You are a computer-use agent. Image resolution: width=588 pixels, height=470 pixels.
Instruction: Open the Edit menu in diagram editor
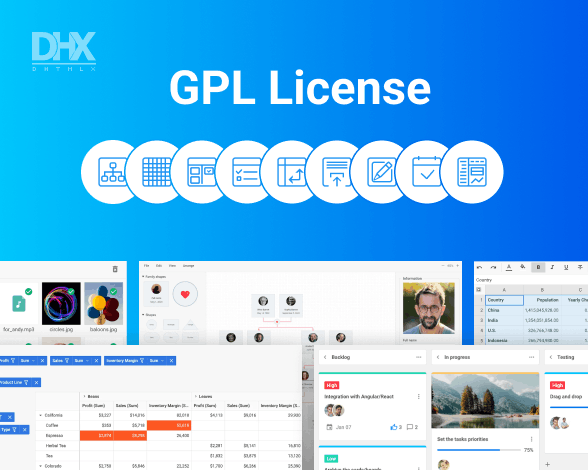159,266
